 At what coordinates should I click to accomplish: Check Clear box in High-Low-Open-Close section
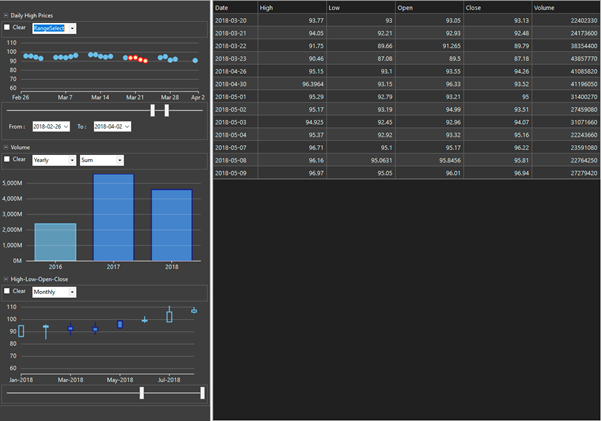pyautogui.click(x=8, y=291)
